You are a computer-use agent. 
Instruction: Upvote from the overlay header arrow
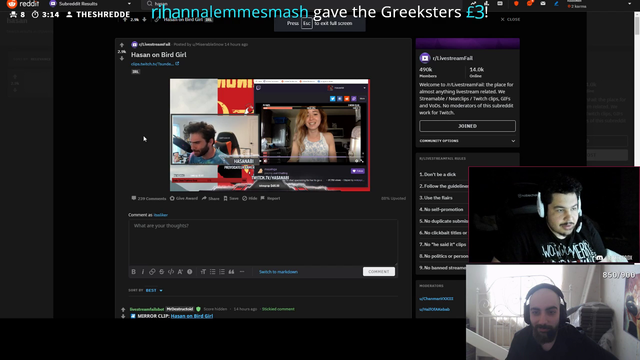[x=125, y=20]
